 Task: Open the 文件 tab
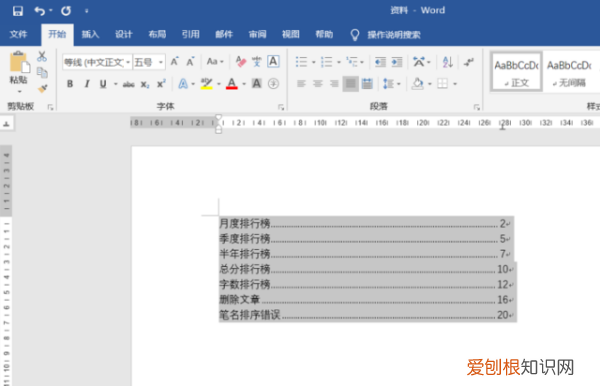(x=18, y=34)
